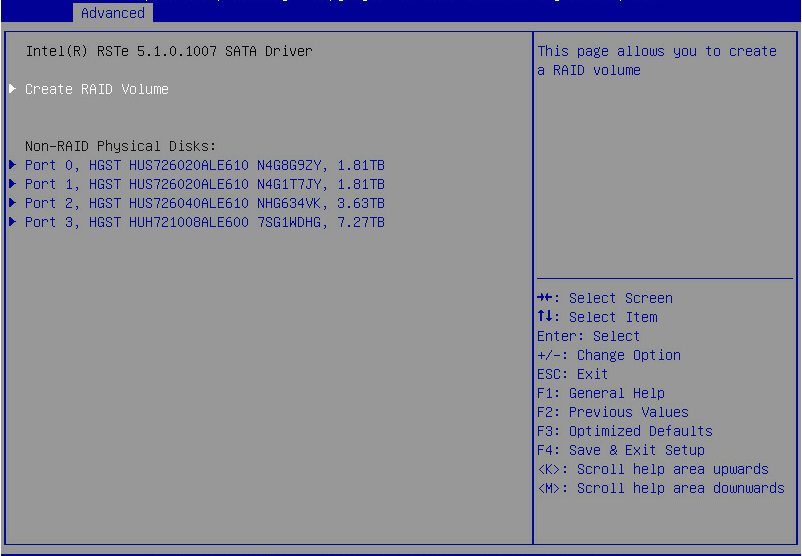The width and height of the screenshot is (802, 556).
Task: Click the triangle arrow beside Port 3
Action: point(13,221)
